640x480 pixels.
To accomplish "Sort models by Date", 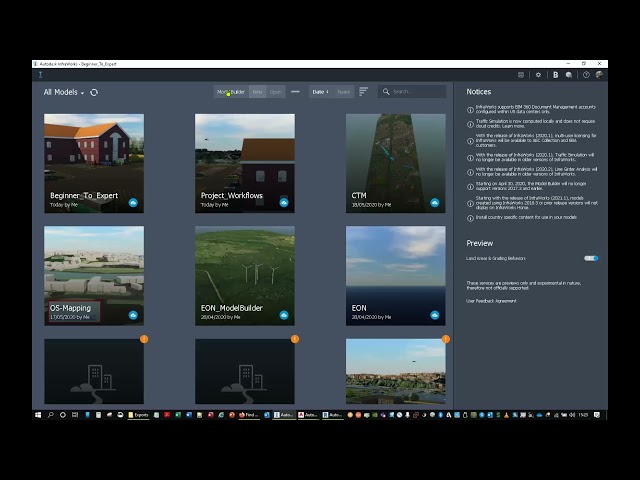I will pyautogui.click(x=321, y=92).
